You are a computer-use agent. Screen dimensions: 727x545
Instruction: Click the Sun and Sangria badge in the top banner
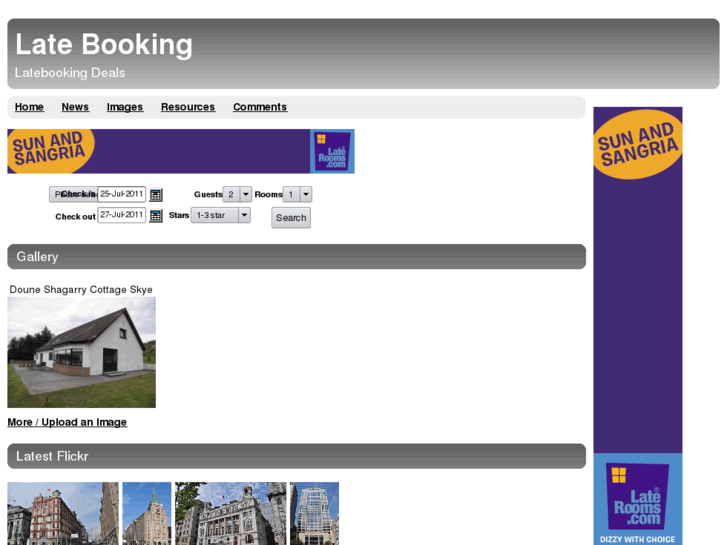pos(51,151)
